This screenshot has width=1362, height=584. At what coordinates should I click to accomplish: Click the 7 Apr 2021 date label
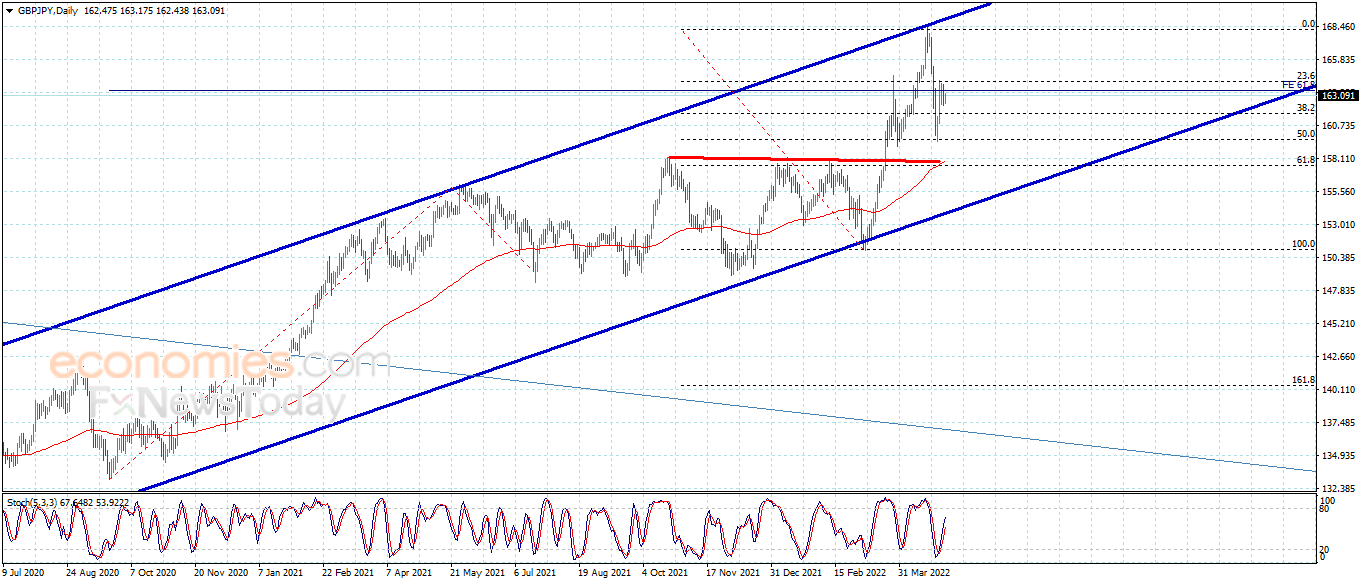408,574
